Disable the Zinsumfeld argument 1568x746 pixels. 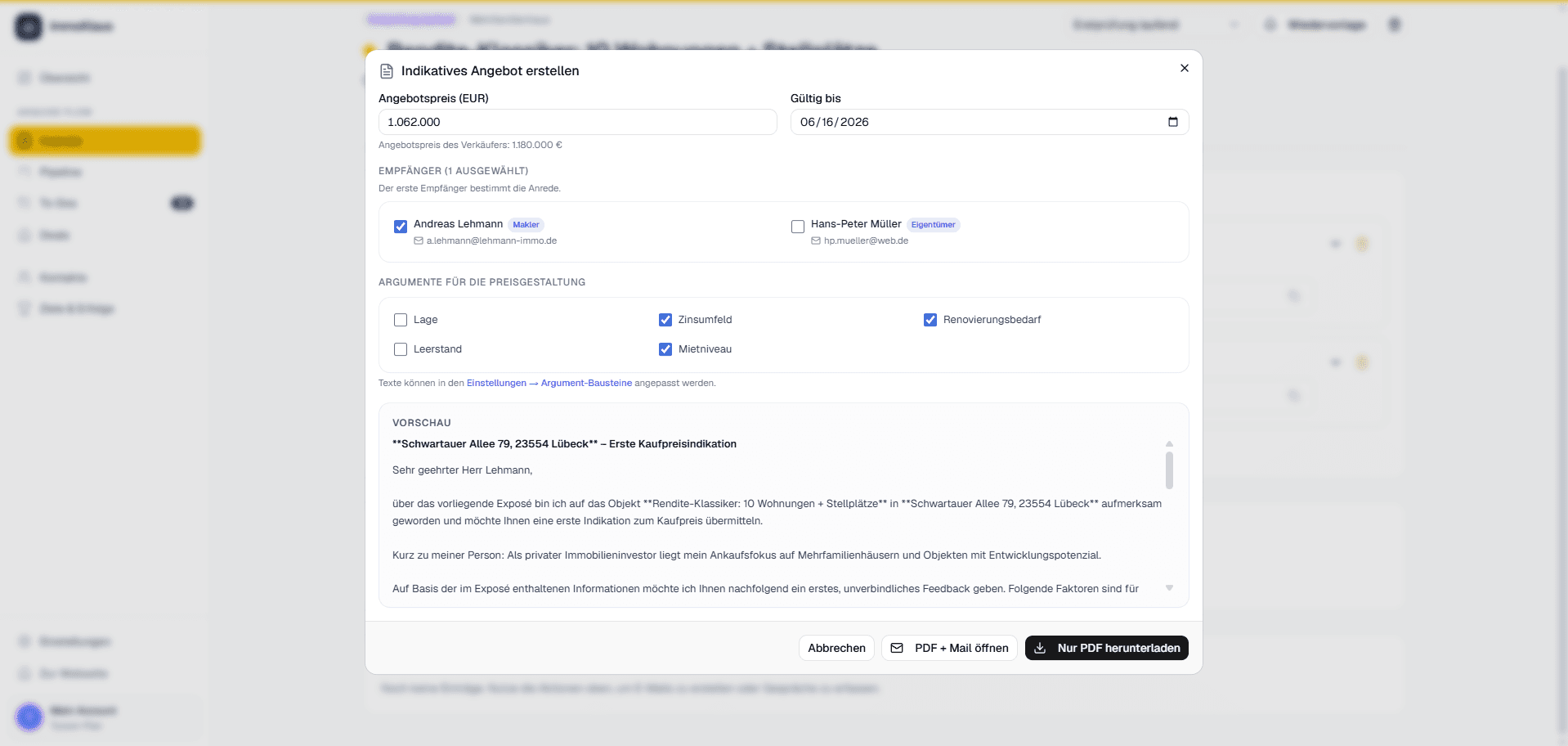(665, 320)
